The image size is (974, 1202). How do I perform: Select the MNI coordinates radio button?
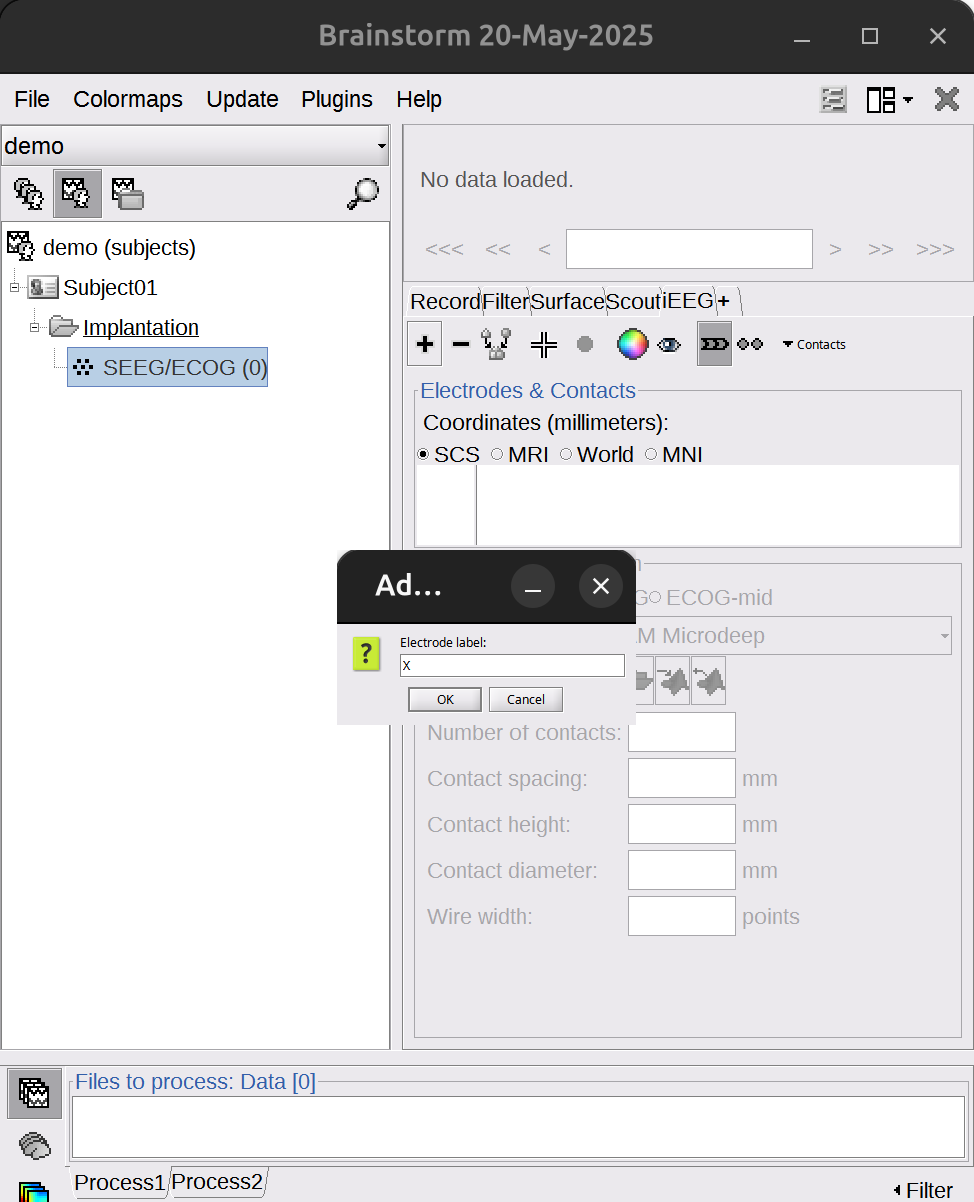click(x=674, y=454)
